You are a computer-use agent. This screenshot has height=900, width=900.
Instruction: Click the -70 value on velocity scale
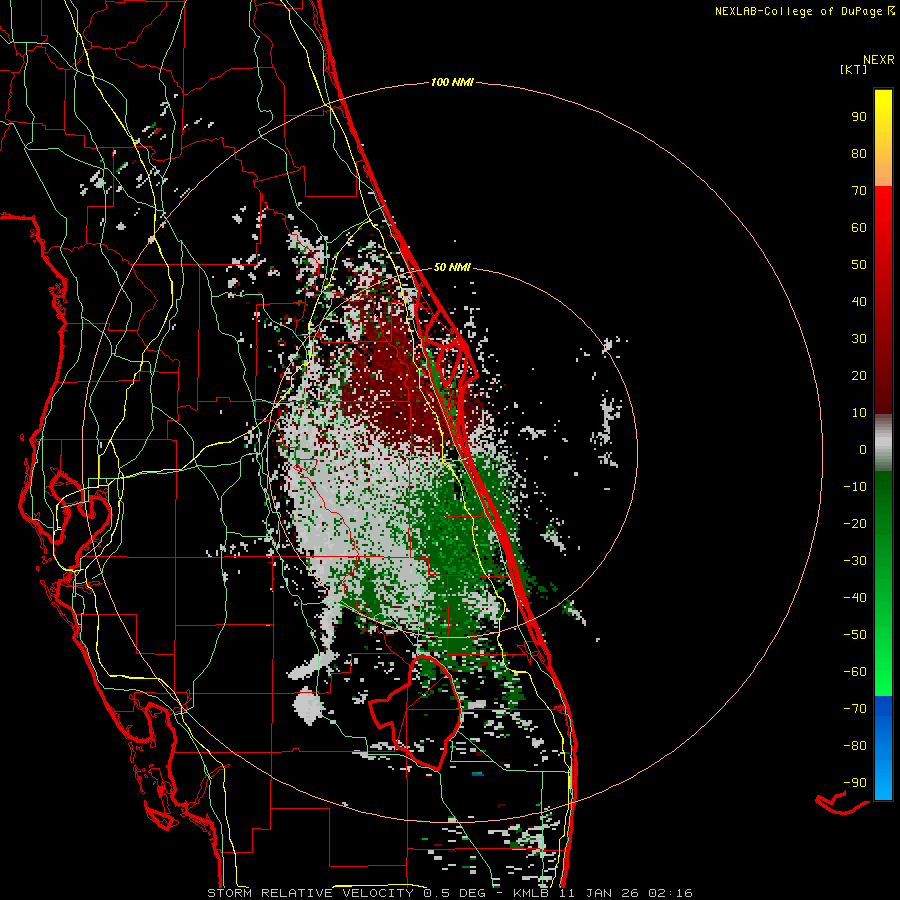coord(855,709)
